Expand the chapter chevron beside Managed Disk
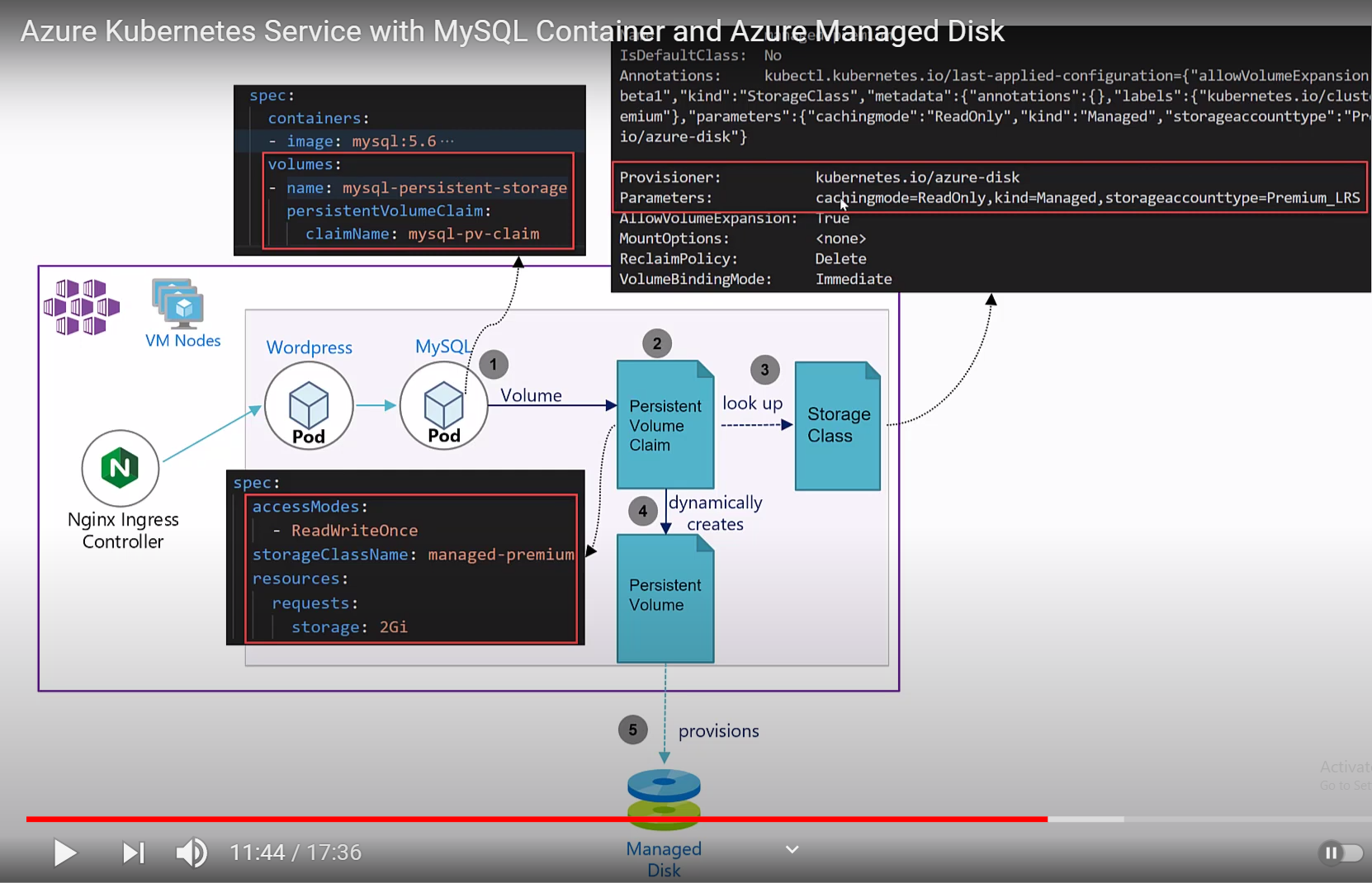 click(x=792, y=849)
